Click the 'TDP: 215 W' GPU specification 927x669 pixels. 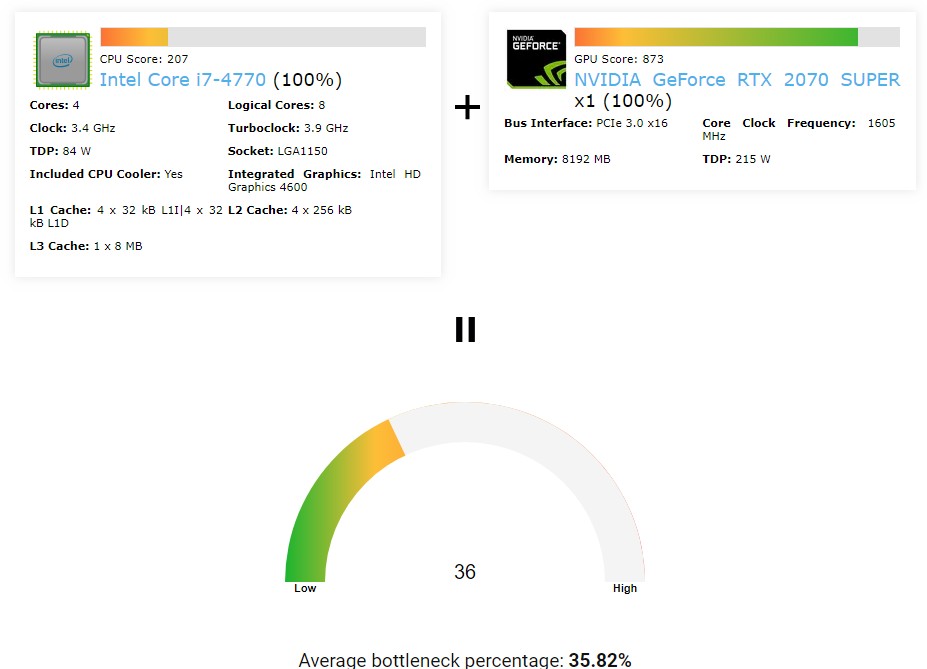pos(736,160)
